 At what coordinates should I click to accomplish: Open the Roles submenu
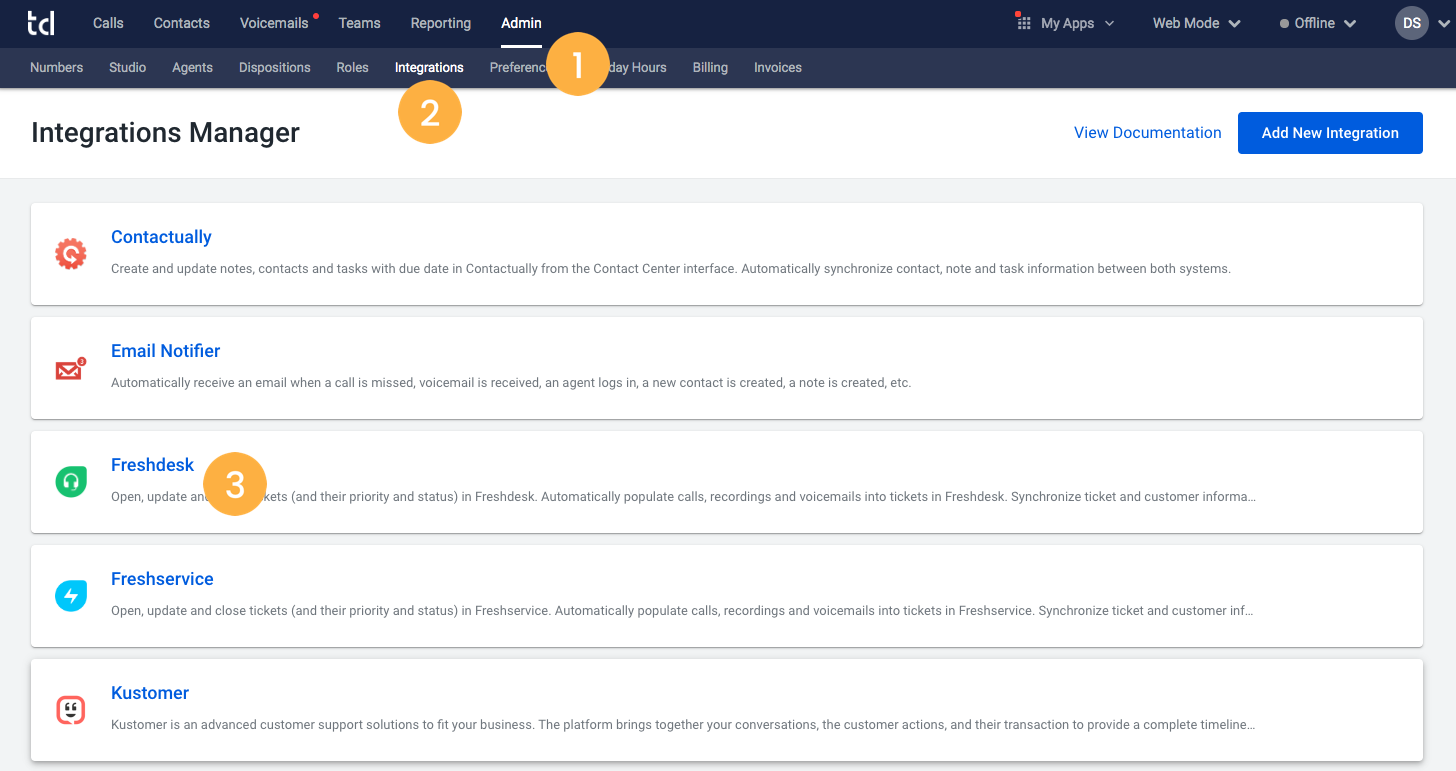352,68
